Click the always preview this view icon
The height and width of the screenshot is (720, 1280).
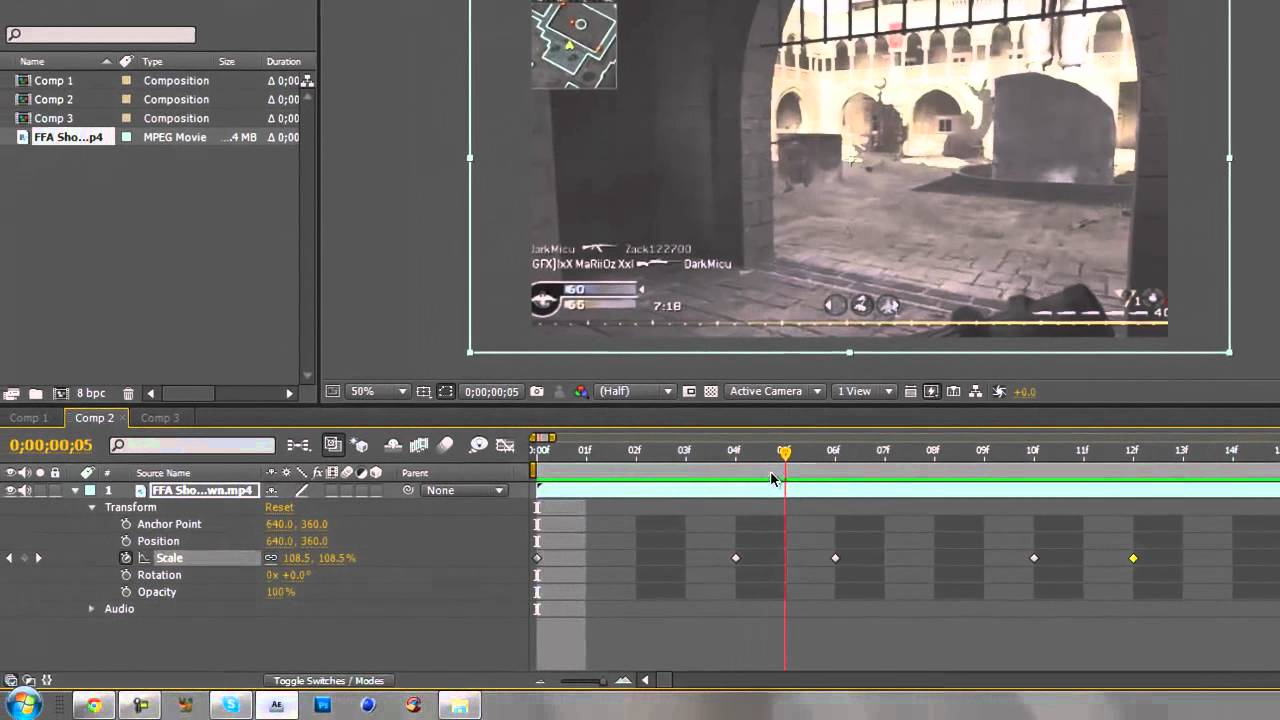(x=333, y=391)
